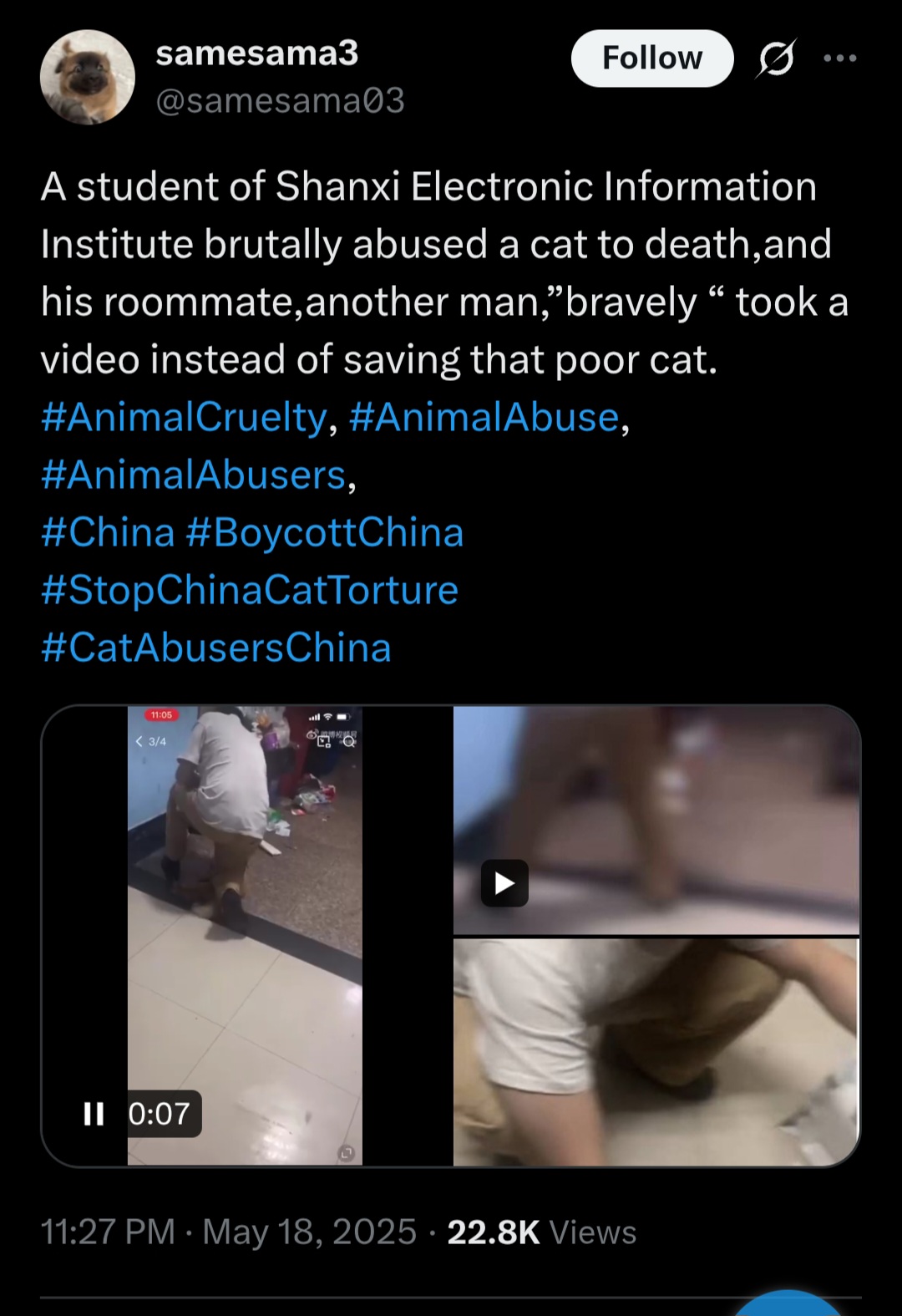The image size is (902, 1316).
Task: Open samesama3 profile avatar
Action: click(88, 77)
